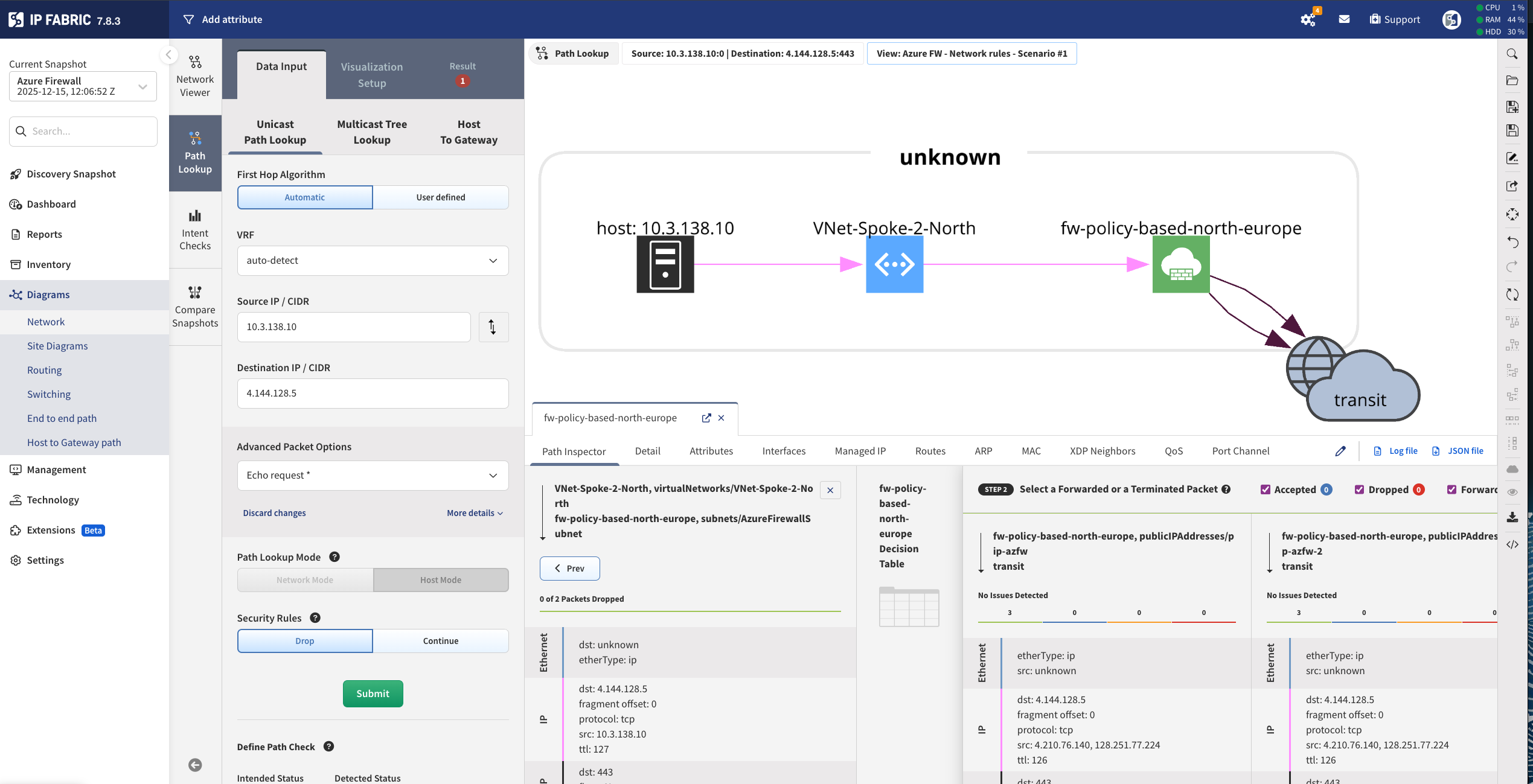Click the mail envelope icon in top bar
Viewport: 1533px width, 784px height.
pos(1345,19)
